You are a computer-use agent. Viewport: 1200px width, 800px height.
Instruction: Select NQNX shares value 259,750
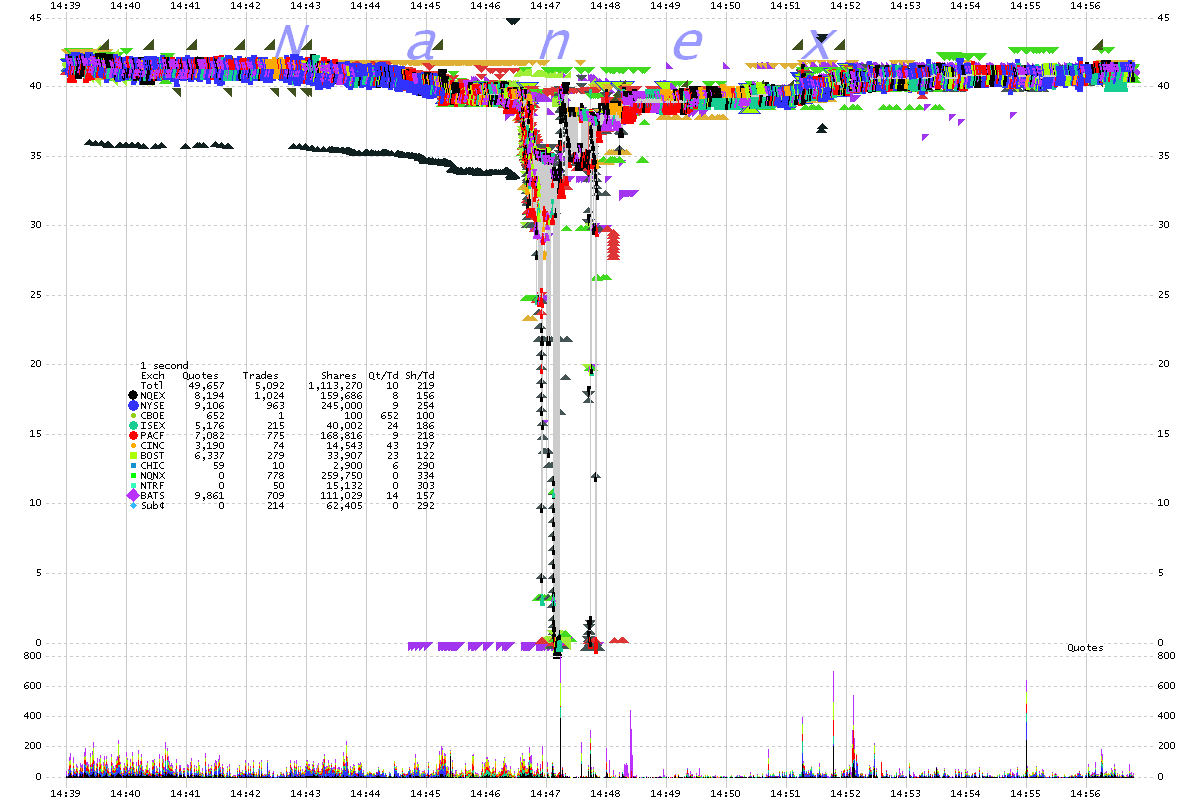pyautogui.click(x=342, y=476)
